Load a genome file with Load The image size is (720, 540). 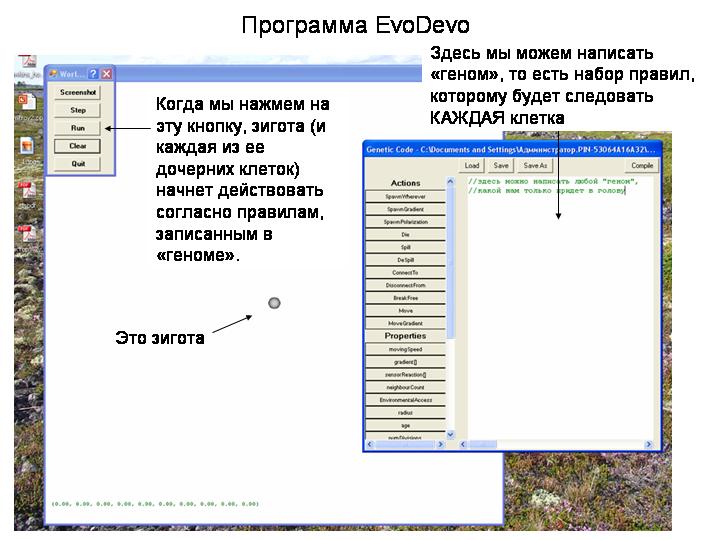[x=472, y=166]
